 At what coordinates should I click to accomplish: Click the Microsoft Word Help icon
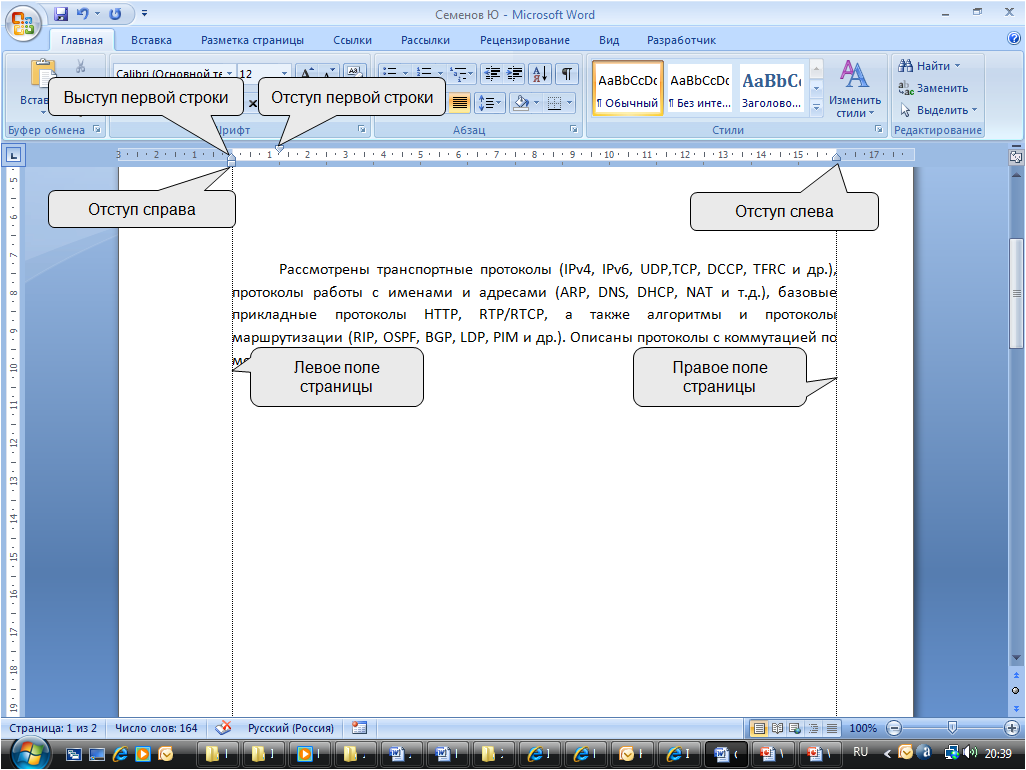point(1013,39)
